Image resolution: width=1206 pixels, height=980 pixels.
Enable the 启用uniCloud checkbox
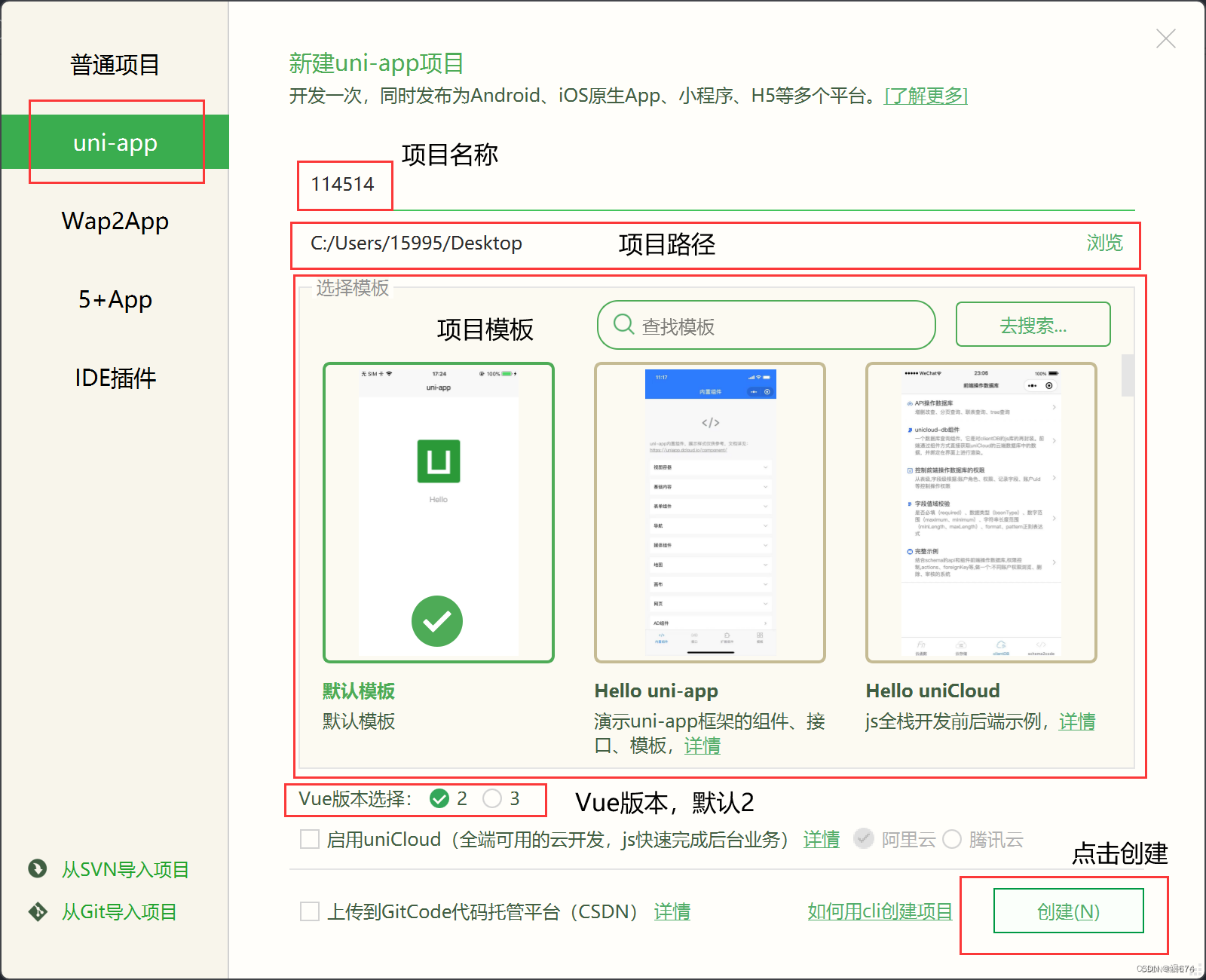click(x=310, y=839)
